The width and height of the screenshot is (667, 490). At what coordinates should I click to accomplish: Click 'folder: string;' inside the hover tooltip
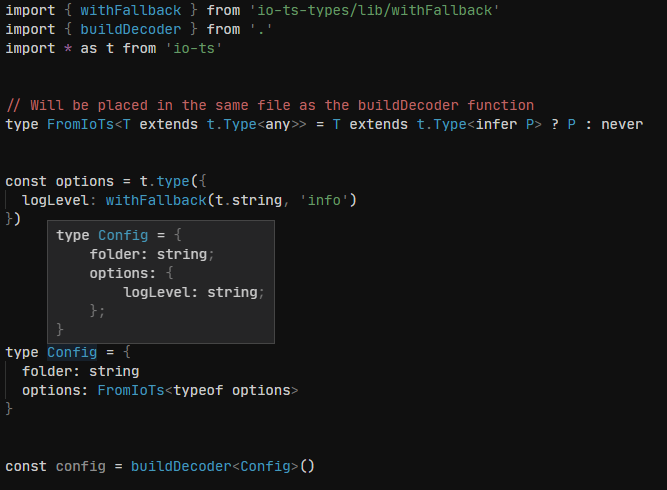(x=152, y=254)
